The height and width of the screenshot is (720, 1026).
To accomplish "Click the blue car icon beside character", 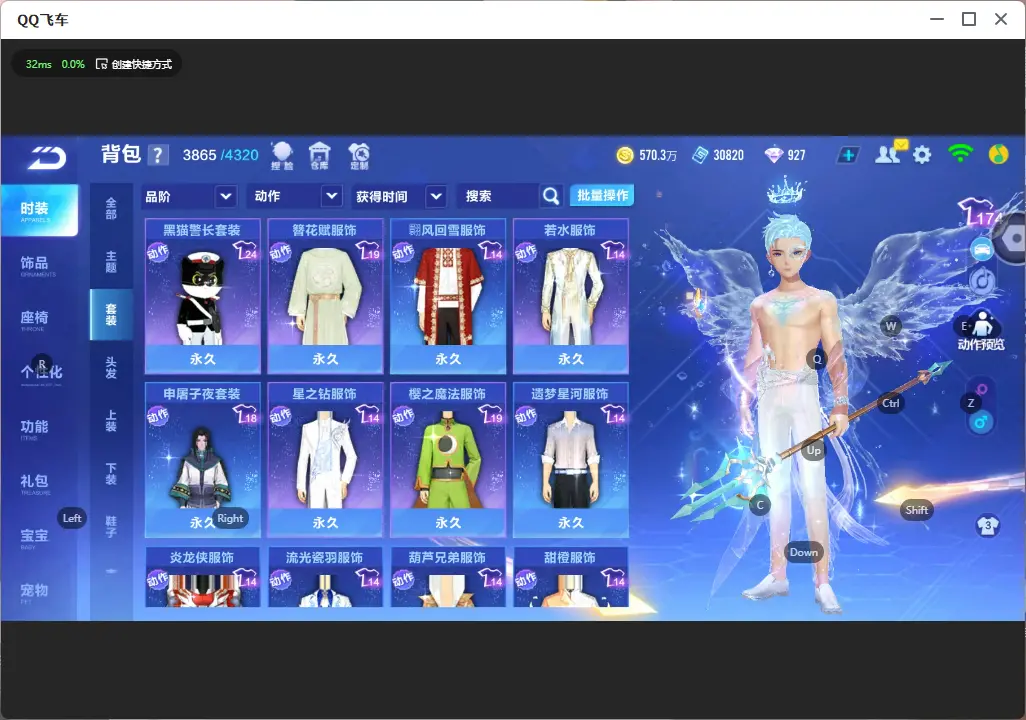I will 982,249.
